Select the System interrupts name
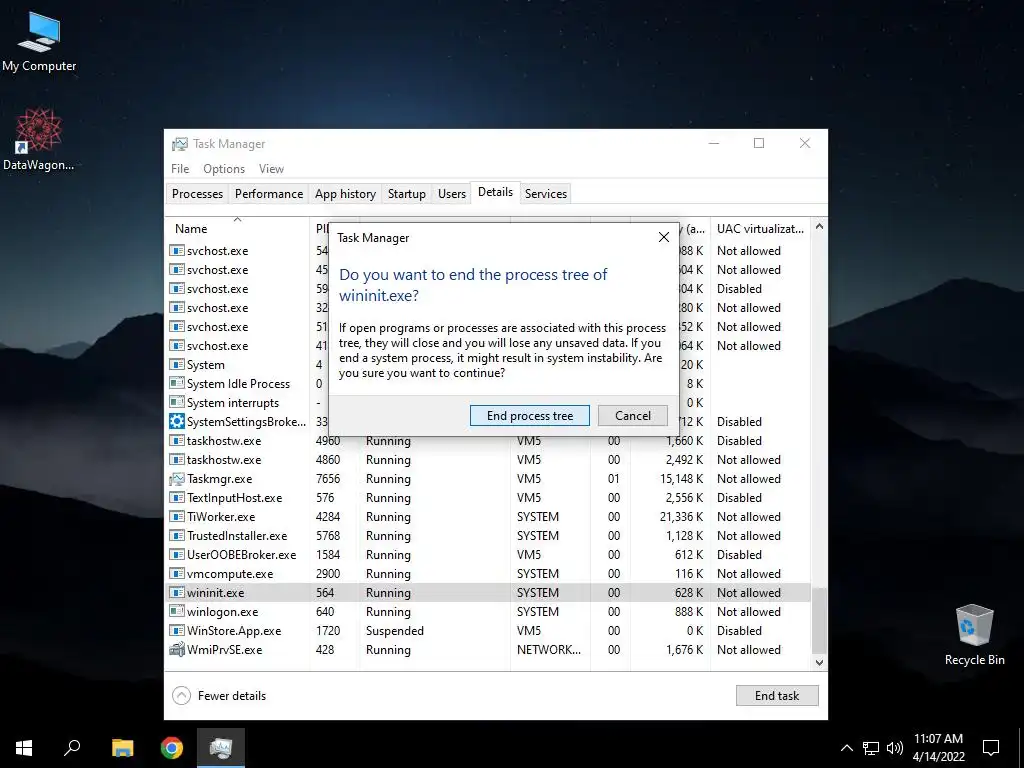Image resolution: width=1024 pixels, height=768 pixels. (x=233, y=403)
